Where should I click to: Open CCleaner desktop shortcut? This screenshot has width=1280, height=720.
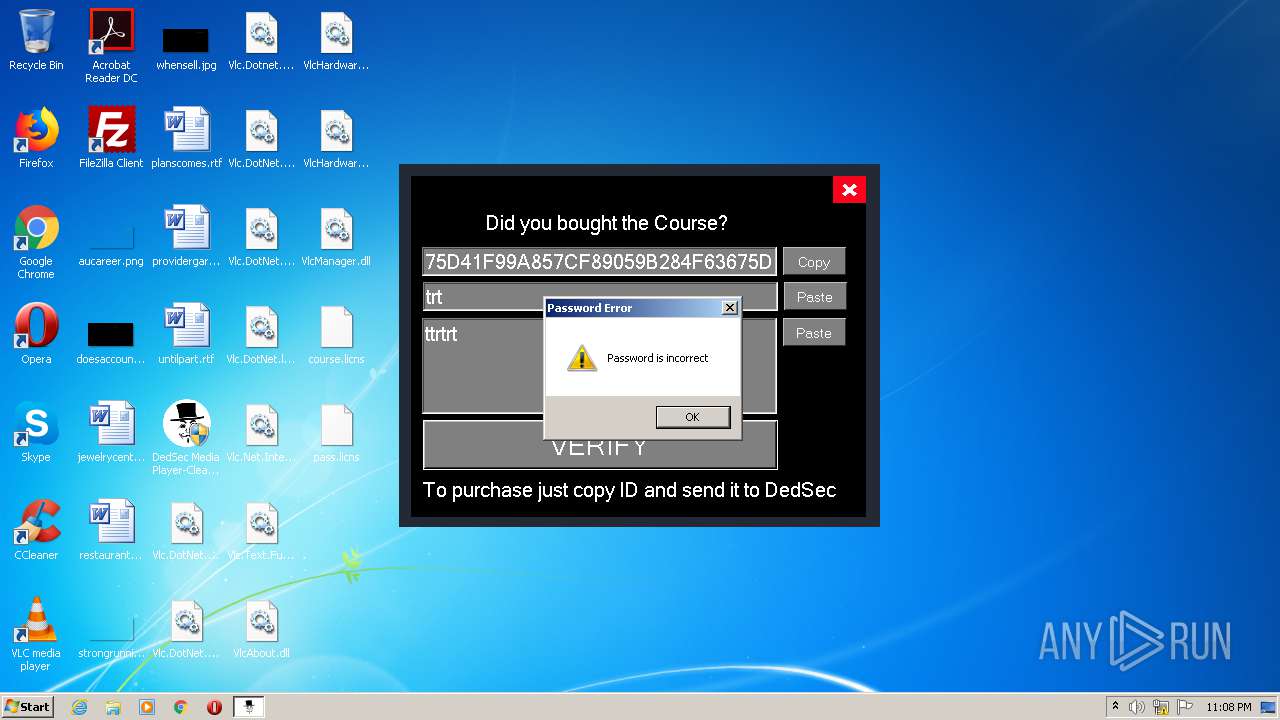[36, 531]
